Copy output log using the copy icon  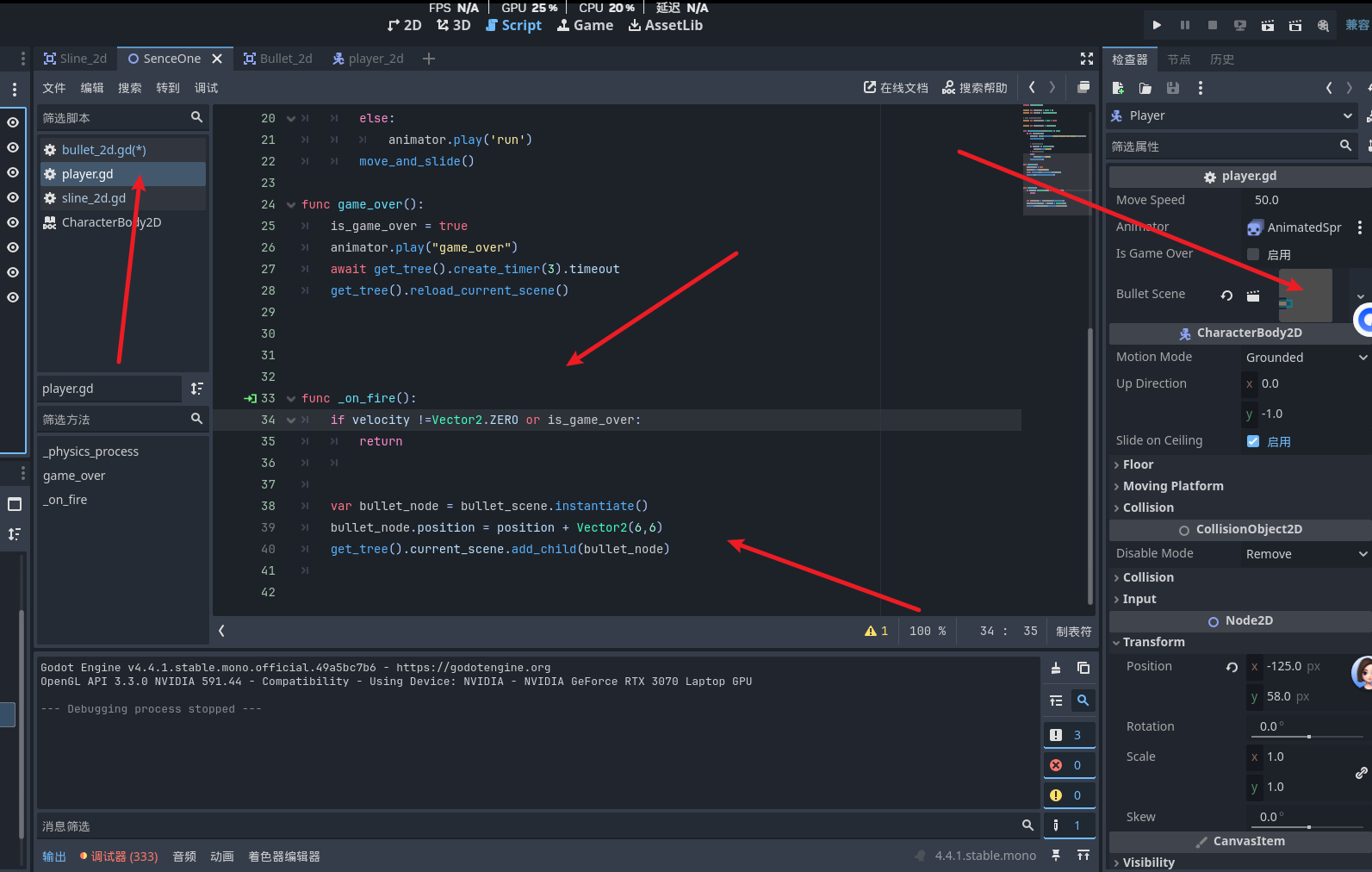point(1083,668)
